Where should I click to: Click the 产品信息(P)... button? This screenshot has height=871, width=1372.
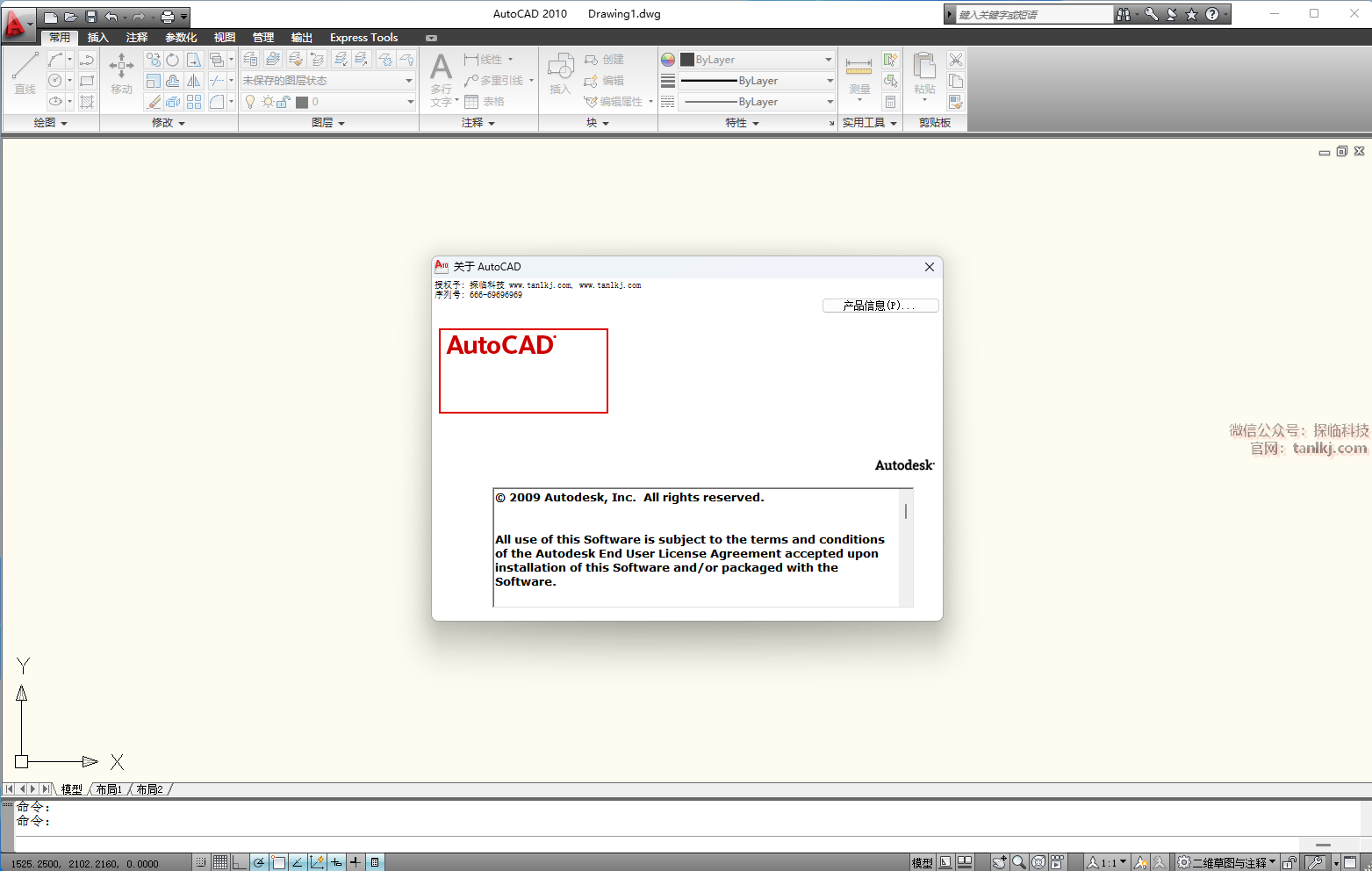click(x=880, y=306)
